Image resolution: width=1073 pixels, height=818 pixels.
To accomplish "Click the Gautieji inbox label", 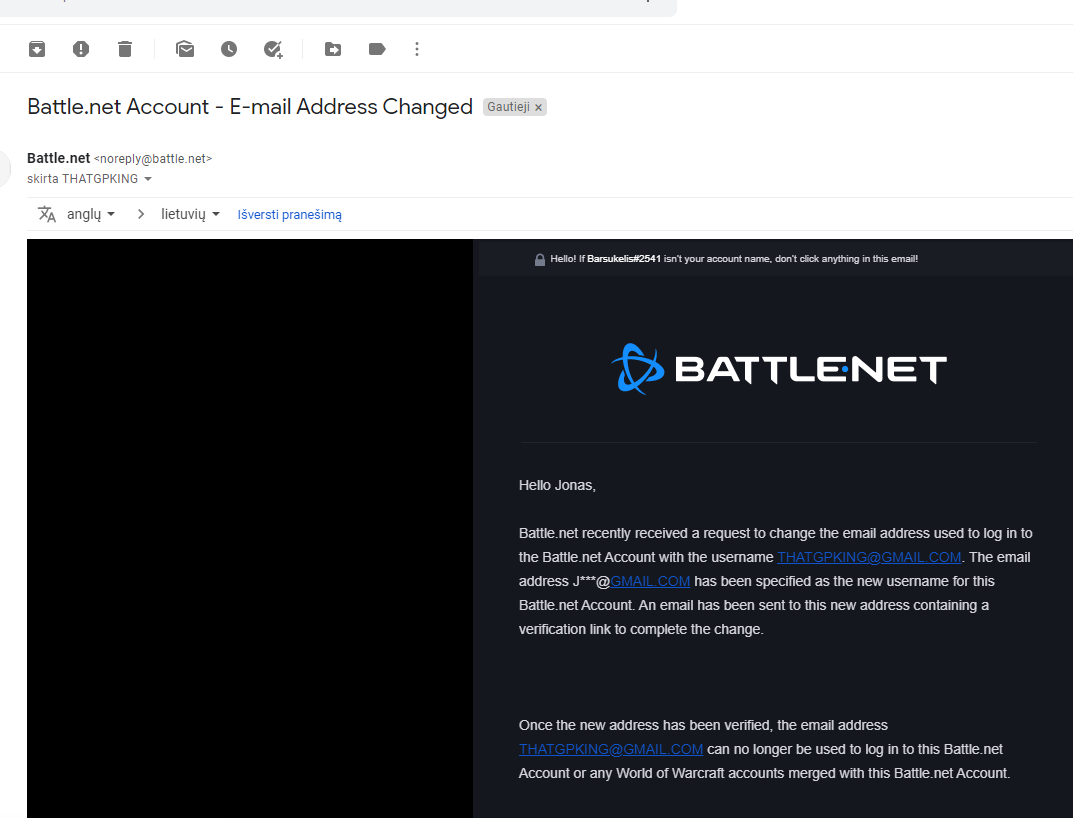I will coord(508,107).
